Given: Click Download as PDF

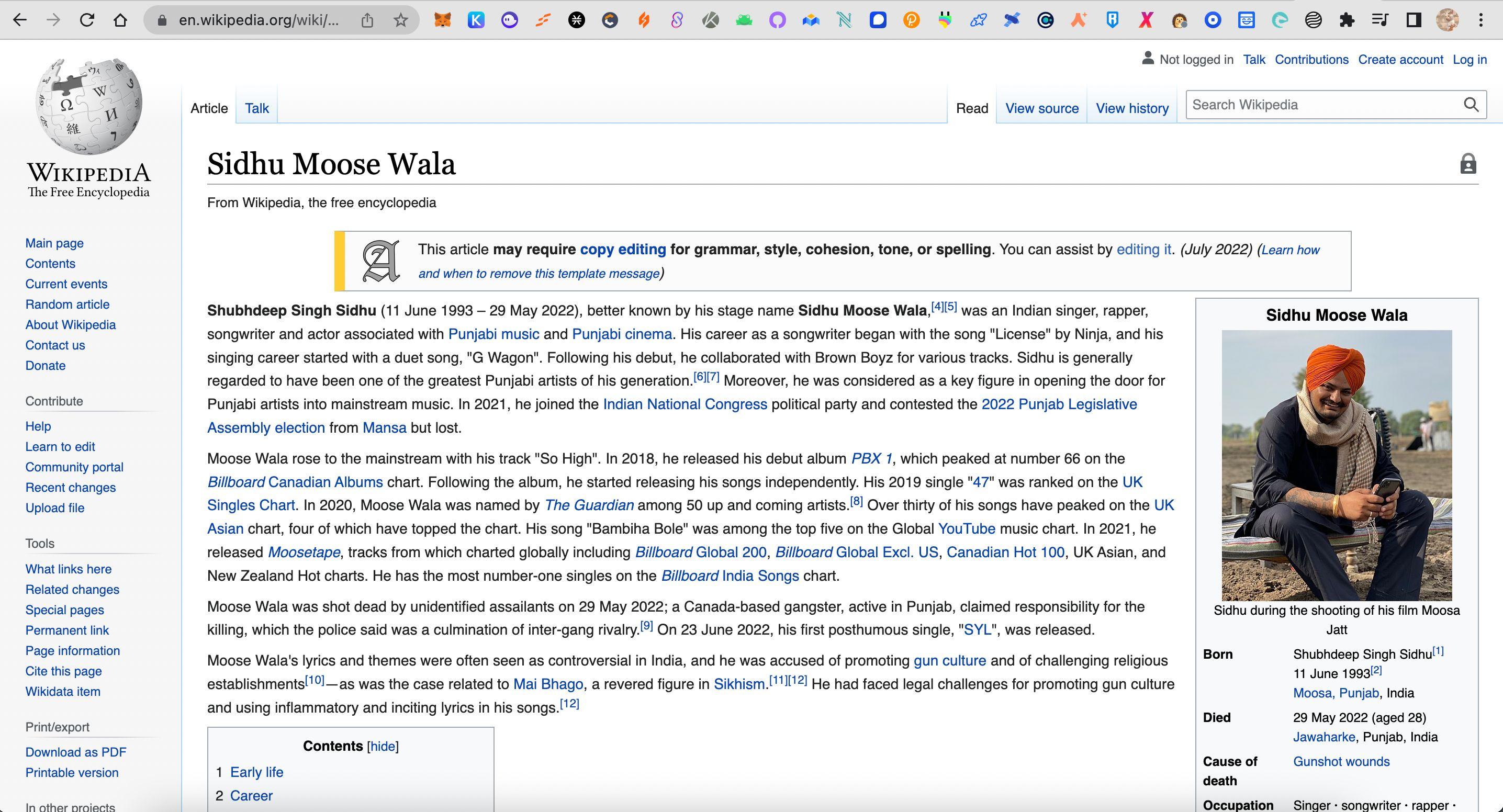Looking at the screenshot, I should pos(76,752).
